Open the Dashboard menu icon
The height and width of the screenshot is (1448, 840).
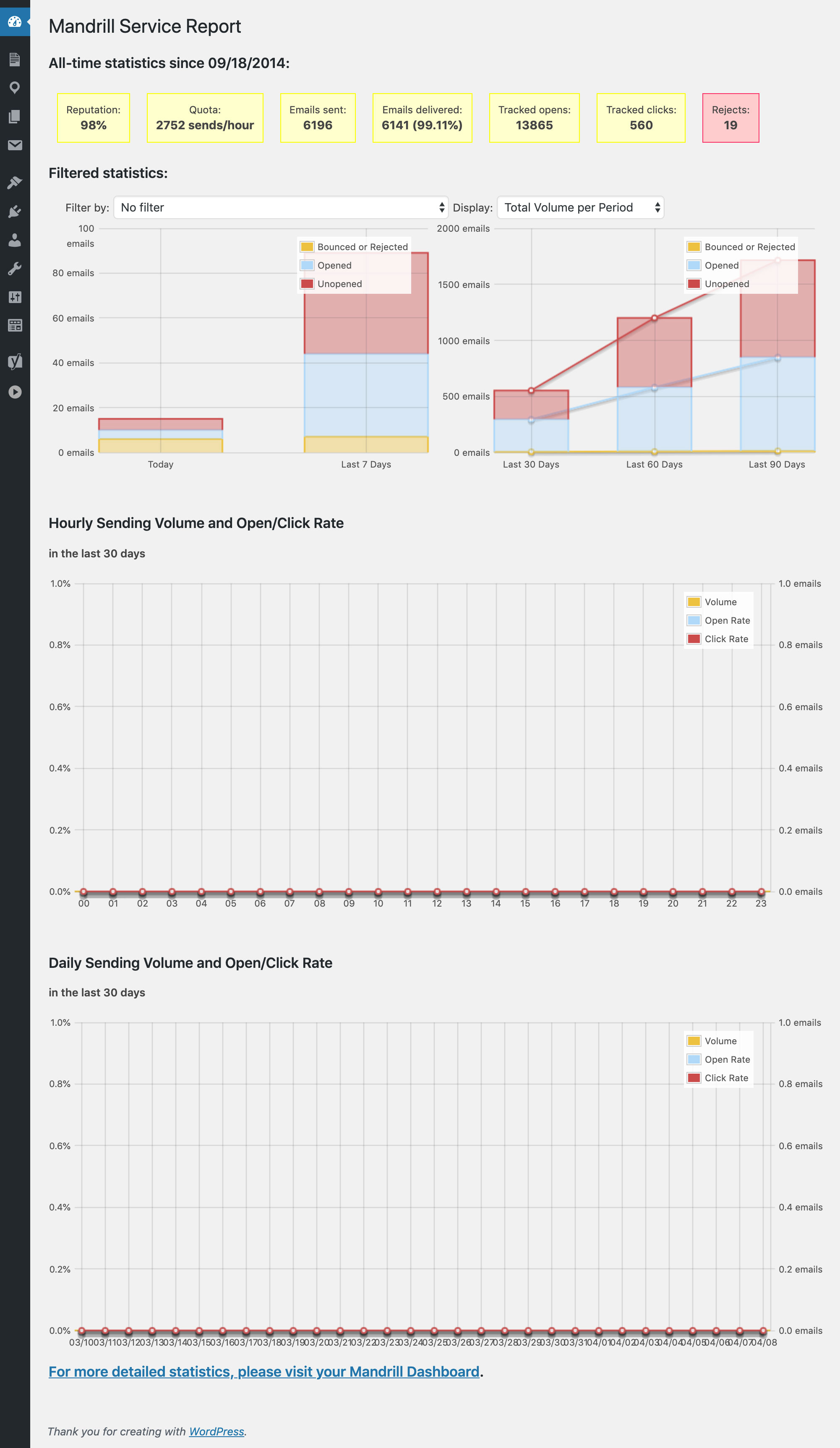(x=15, y=22)
